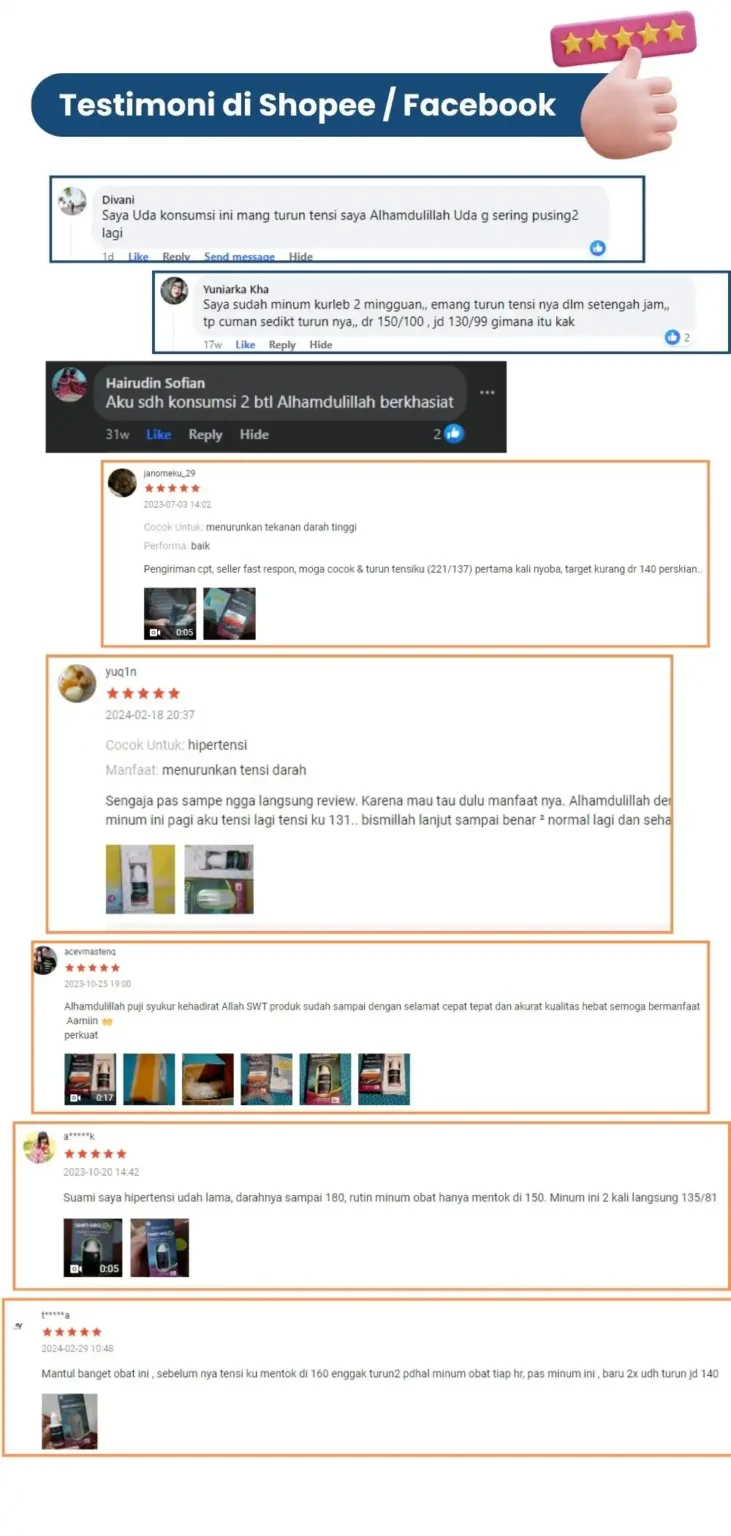Play the 0:05 video in janomeku_29's review
This screenshot has height=1536, width=731.
[x=170, y=613]
